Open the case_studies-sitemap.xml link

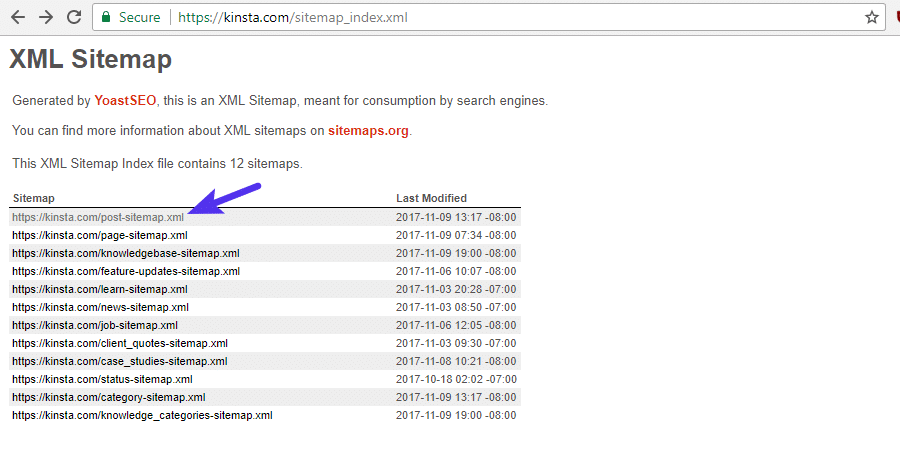point(119,361)
